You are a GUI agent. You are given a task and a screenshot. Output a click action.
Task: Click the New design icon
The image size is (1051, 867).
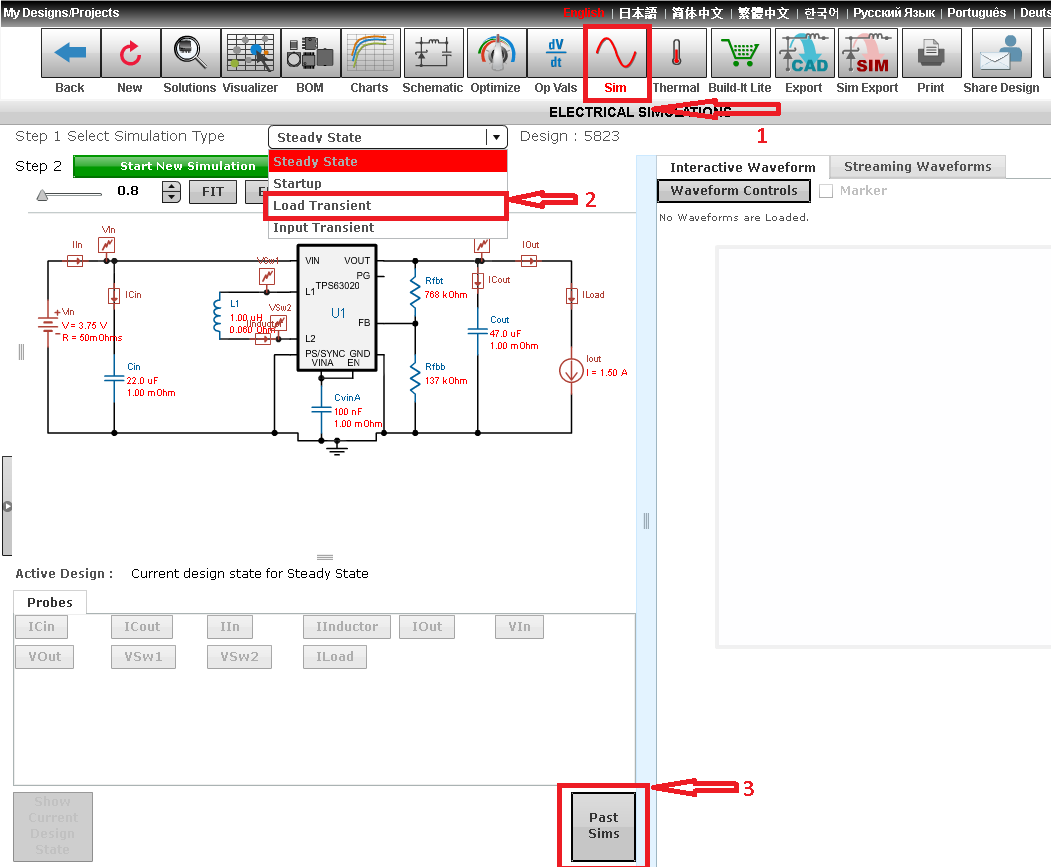pos(131,53)
